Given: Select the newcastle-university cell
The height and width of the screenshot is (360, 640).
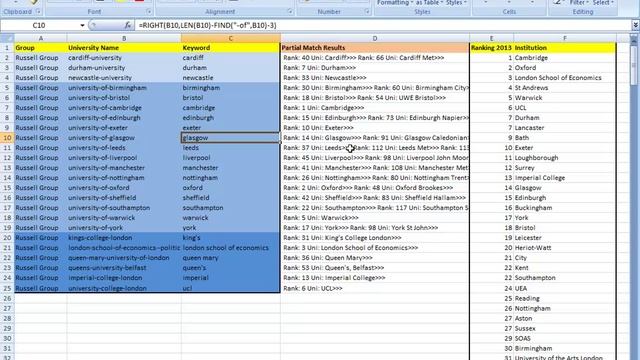Looking at the screenshot, I should 124,78.
